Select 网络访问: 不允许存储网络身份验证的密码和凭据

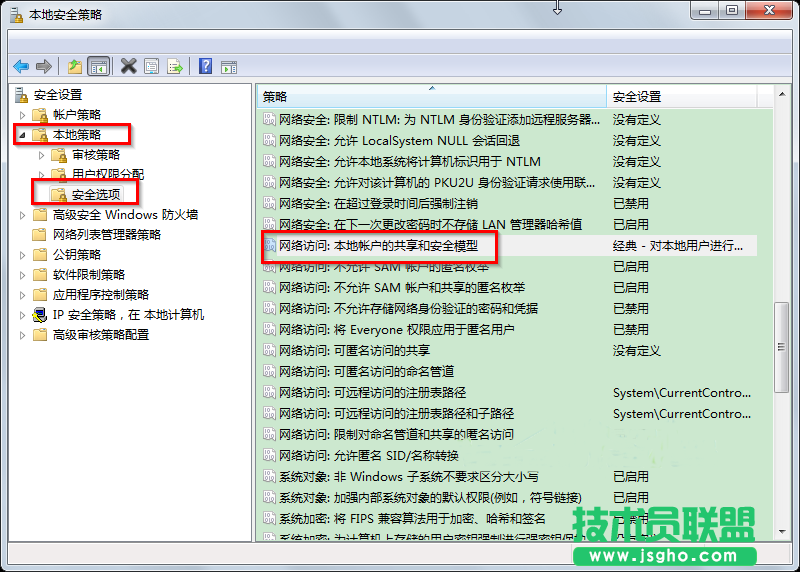coord(408,309)
